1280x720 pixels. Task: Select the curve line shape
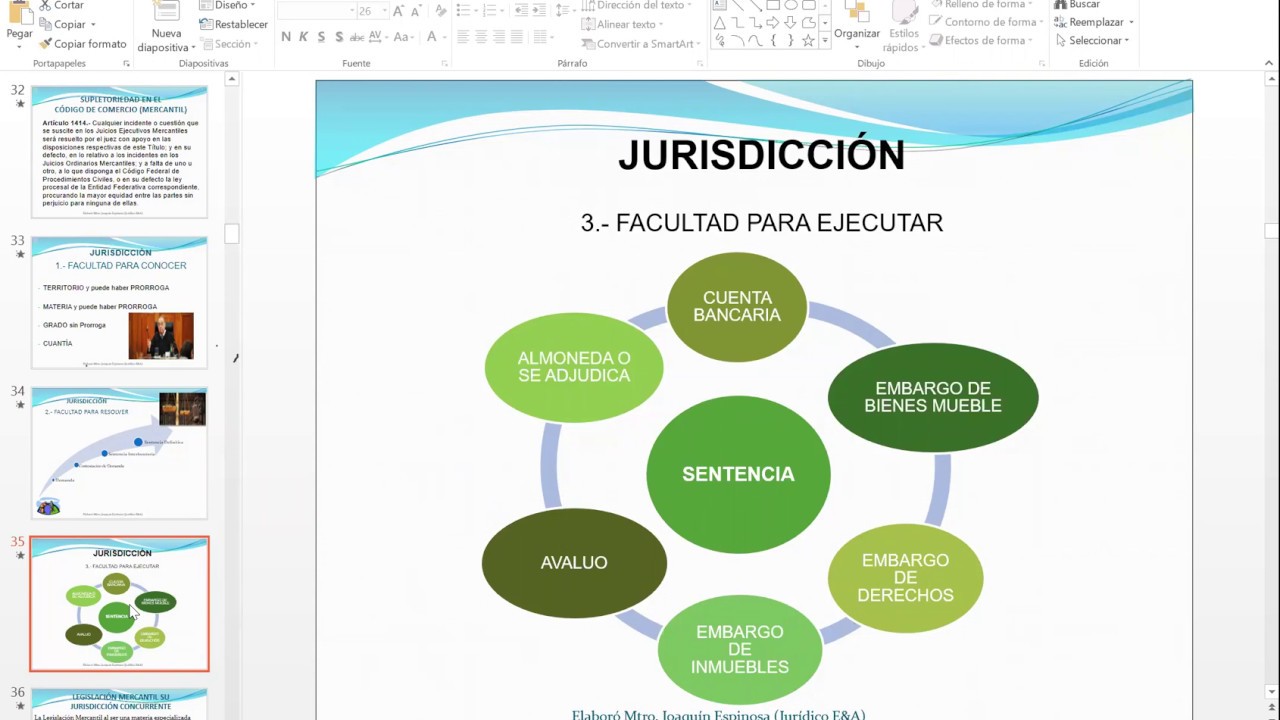point(755,41)
